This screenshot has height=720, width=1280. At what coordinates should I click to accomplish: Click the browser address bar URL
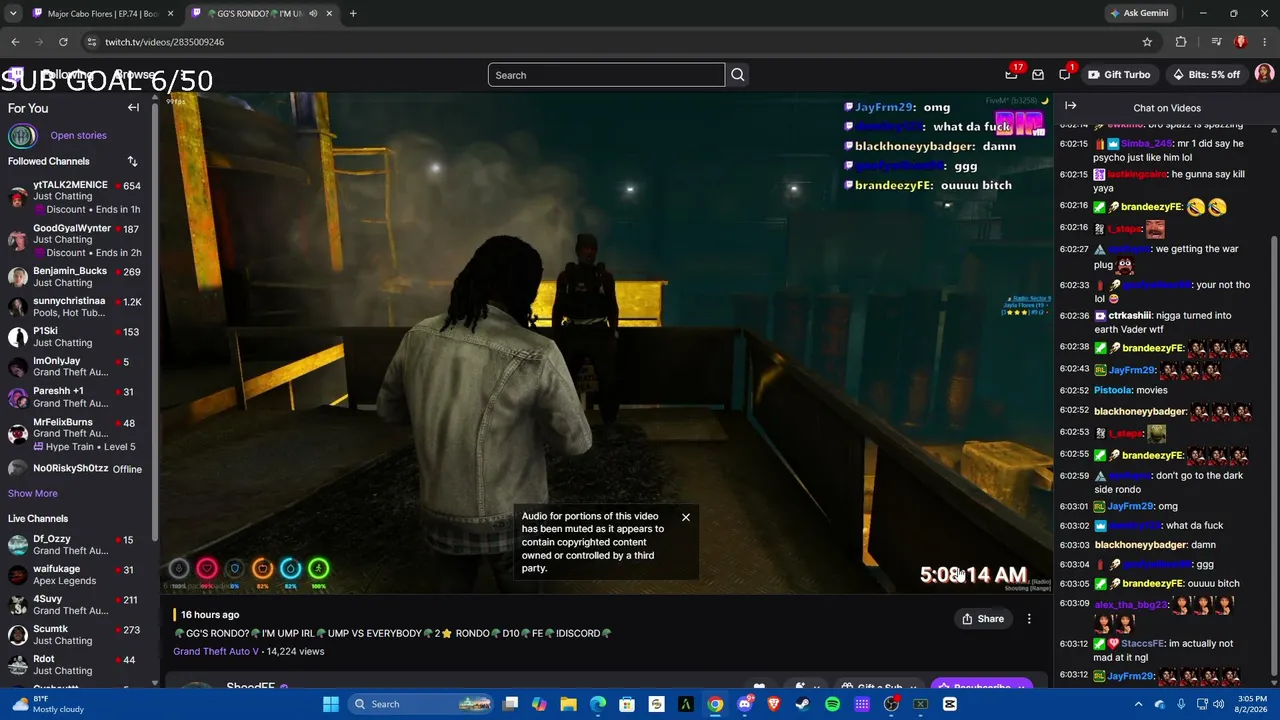point(165,42)
